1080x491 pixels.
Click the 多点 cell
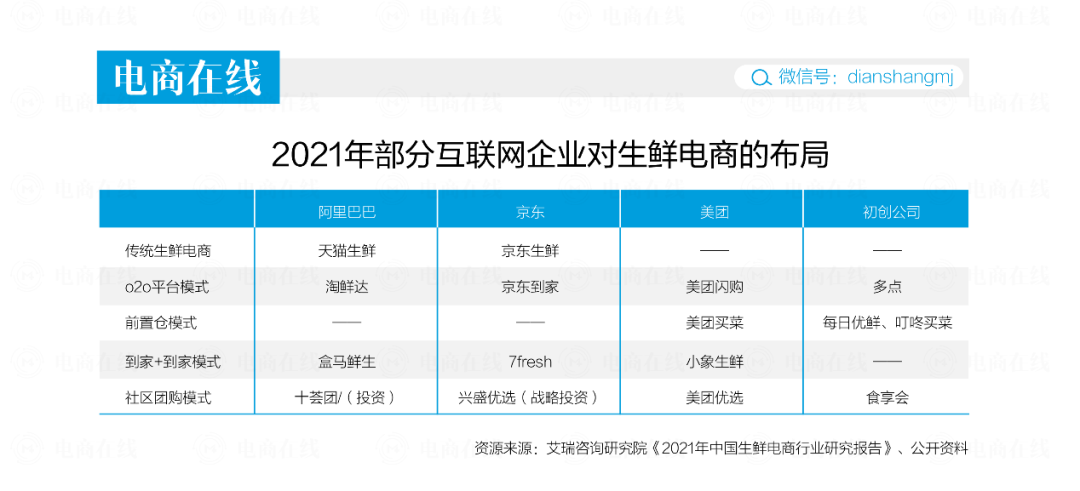[x=887, y=287]
